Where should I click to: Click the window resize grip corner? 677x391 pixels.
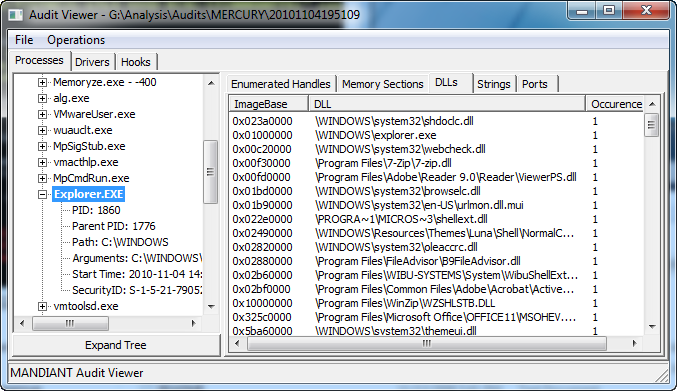tap(662, 375)
